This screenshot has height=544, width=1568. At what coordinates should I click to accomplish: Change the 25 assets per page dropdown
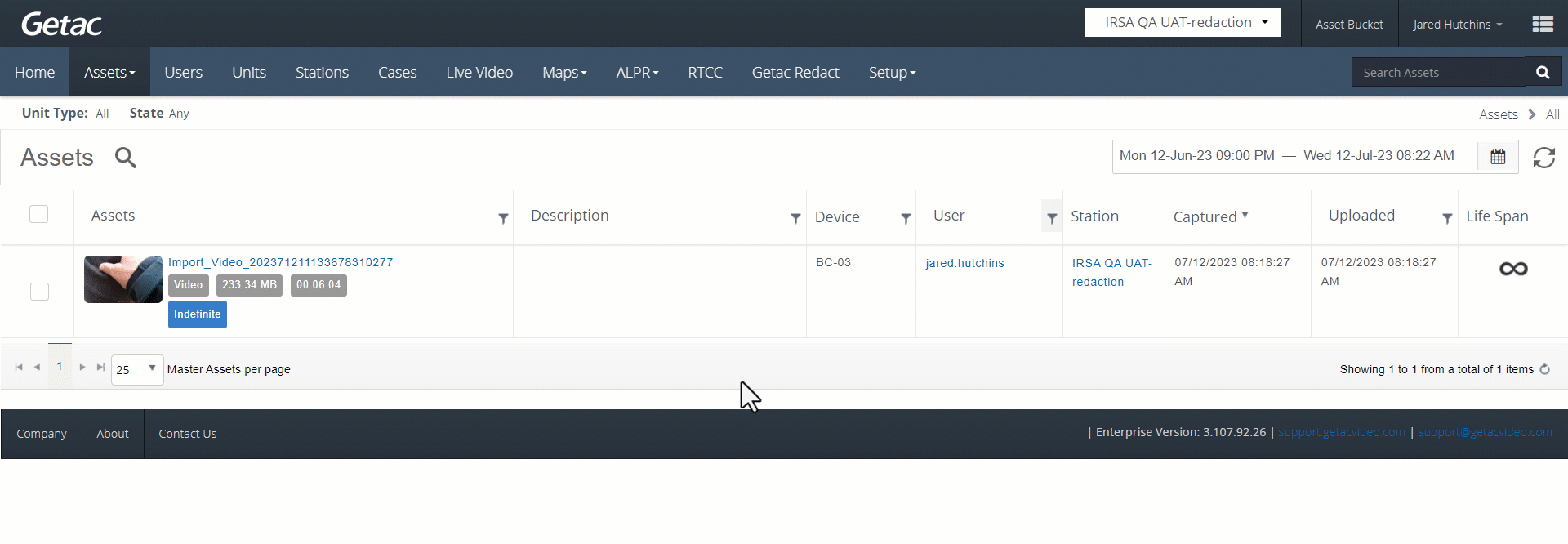137,369
